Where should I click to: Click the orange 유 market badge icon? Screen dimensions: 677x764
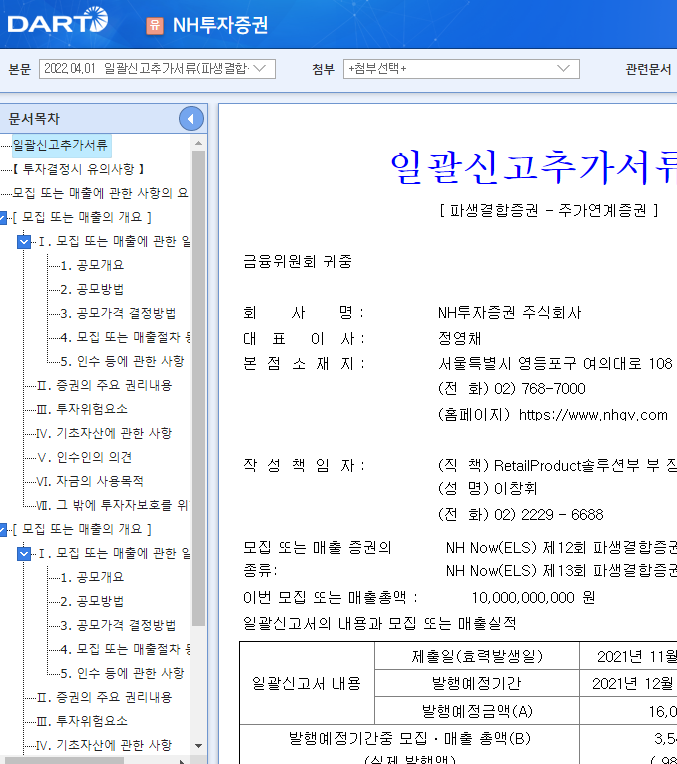pyautogui.click(x=155, y=25)
